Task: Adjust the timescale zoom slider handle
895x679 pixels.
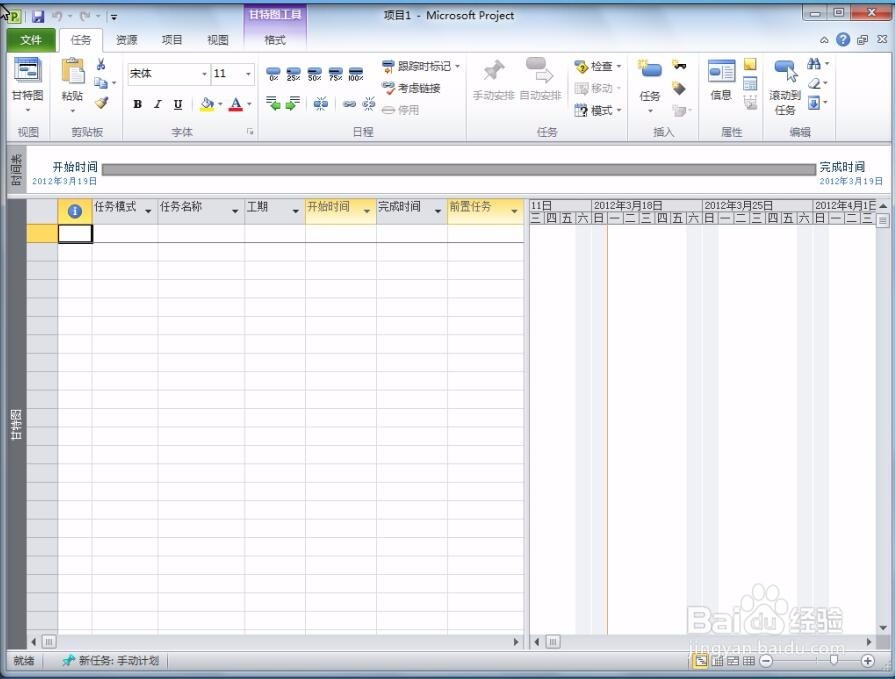Action: tap(834, 660)
